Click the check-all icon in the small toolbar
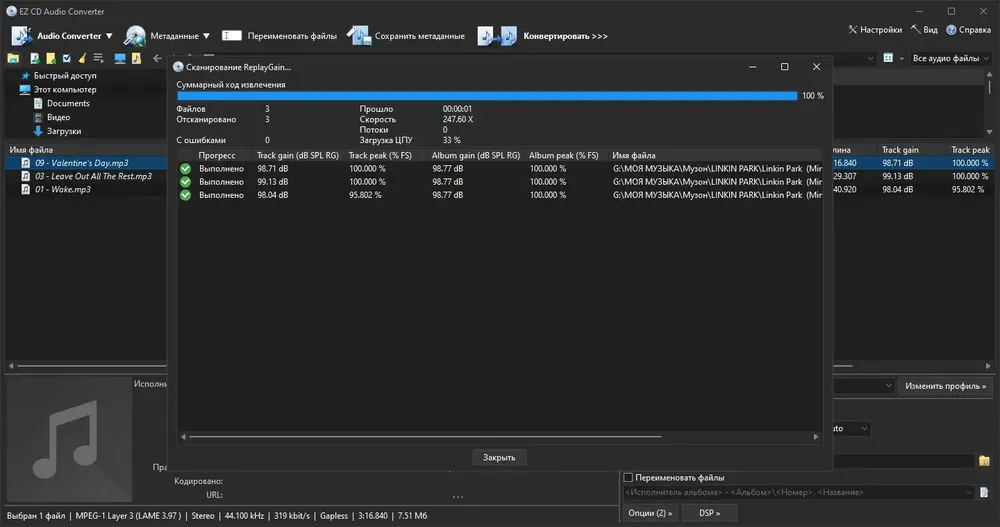 (66, 58)
